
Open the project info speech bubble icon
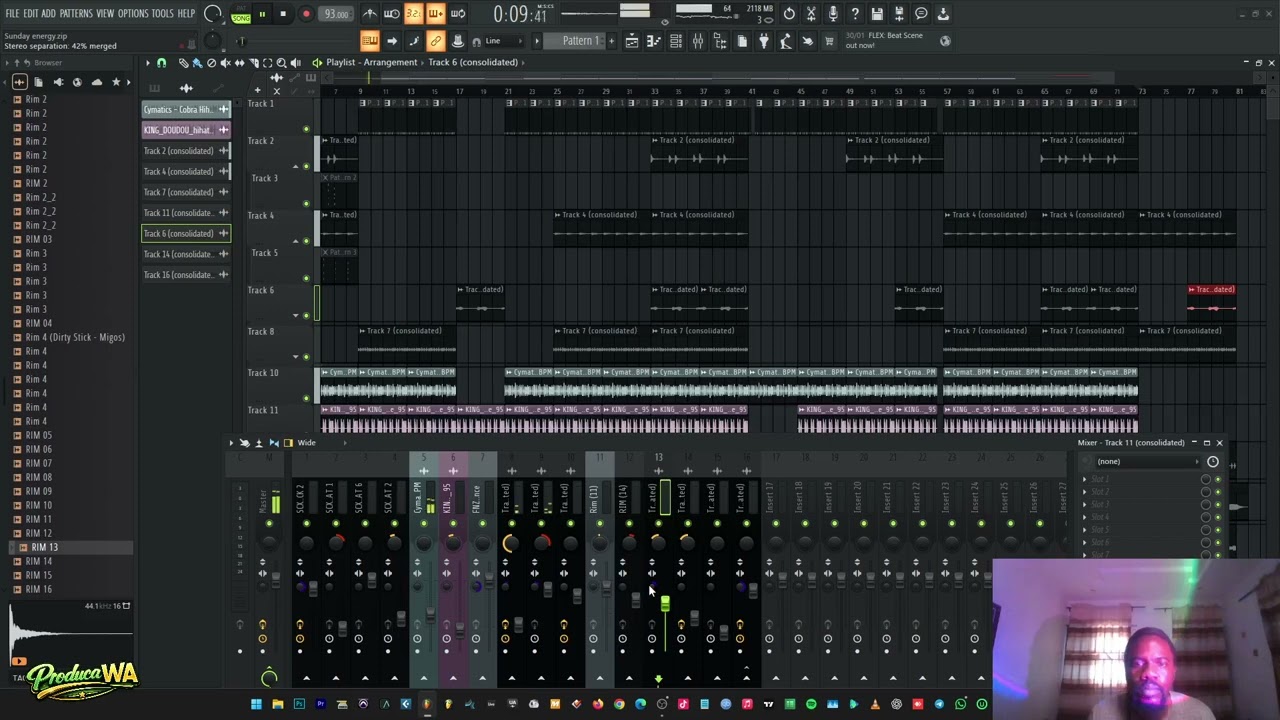921,14
